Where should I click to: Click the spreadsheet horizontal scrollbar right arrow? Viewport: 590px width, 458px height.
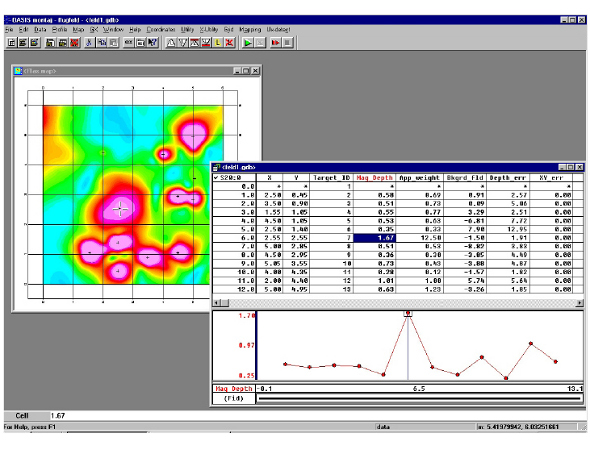(x=580, y=303)
